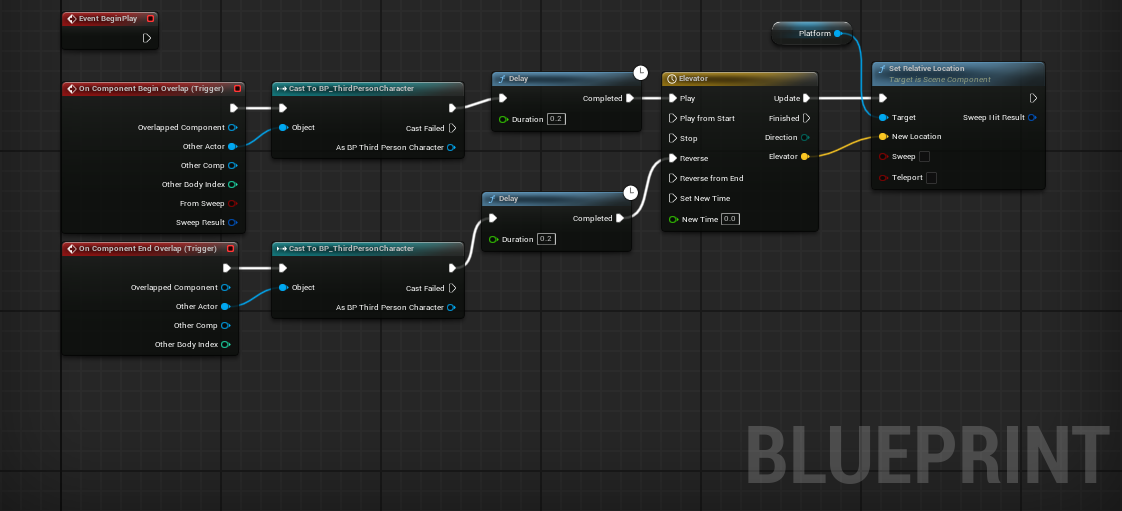Click New Location pin on Set Relative Location
The image size is (1122, 511).
click(883, 137)
